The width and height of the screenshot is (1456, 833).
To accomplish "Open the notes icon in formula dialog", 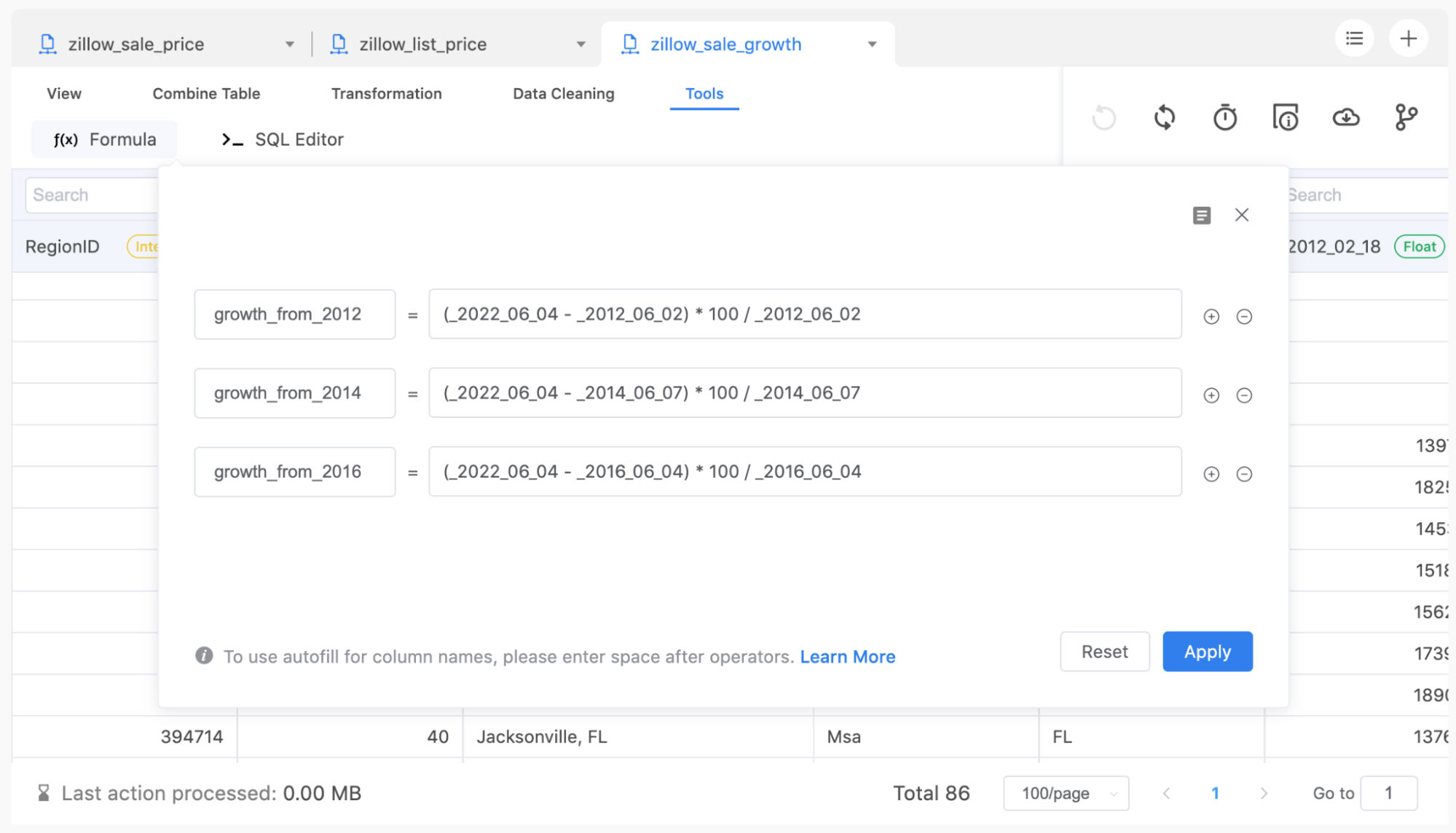I will click(1201, 216).
